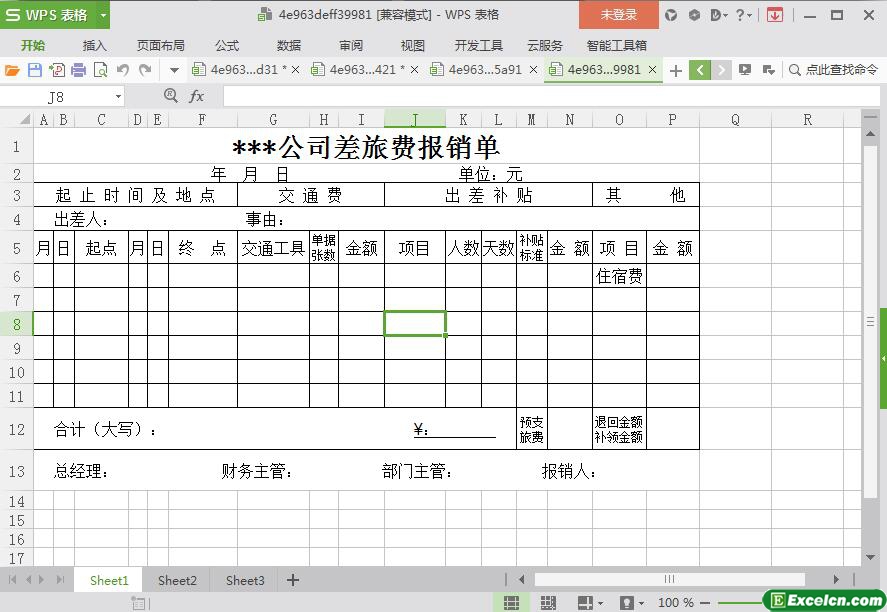
Task: Open a new document tab with plus
Action: click(x=676, y=70)
